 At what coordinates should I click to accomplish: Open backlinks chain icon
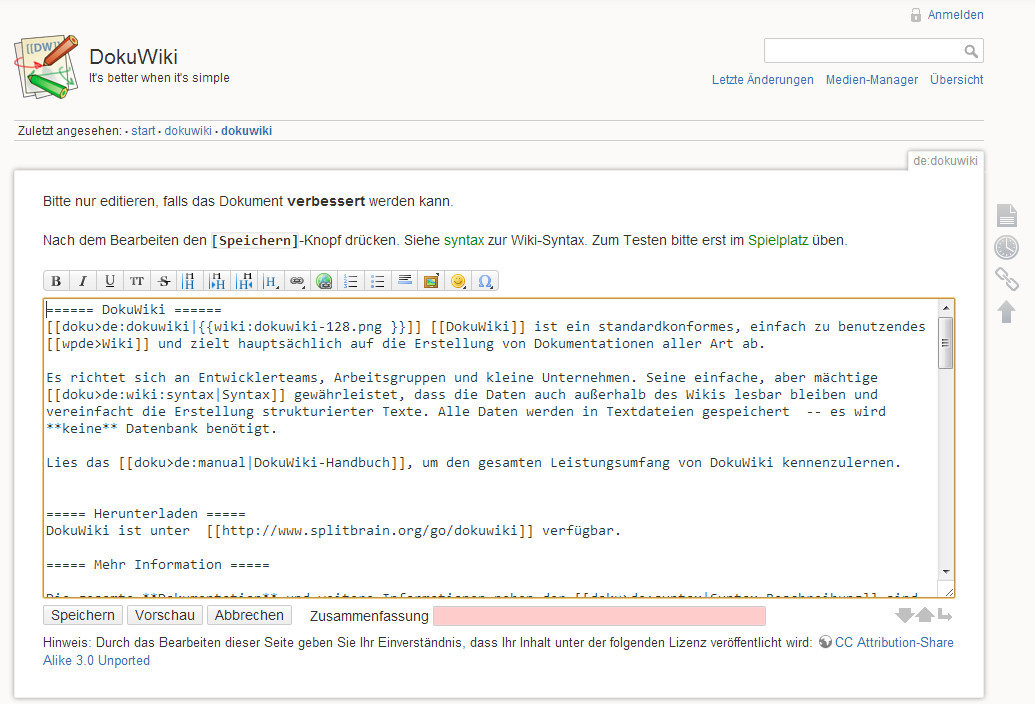point(1007,279)
